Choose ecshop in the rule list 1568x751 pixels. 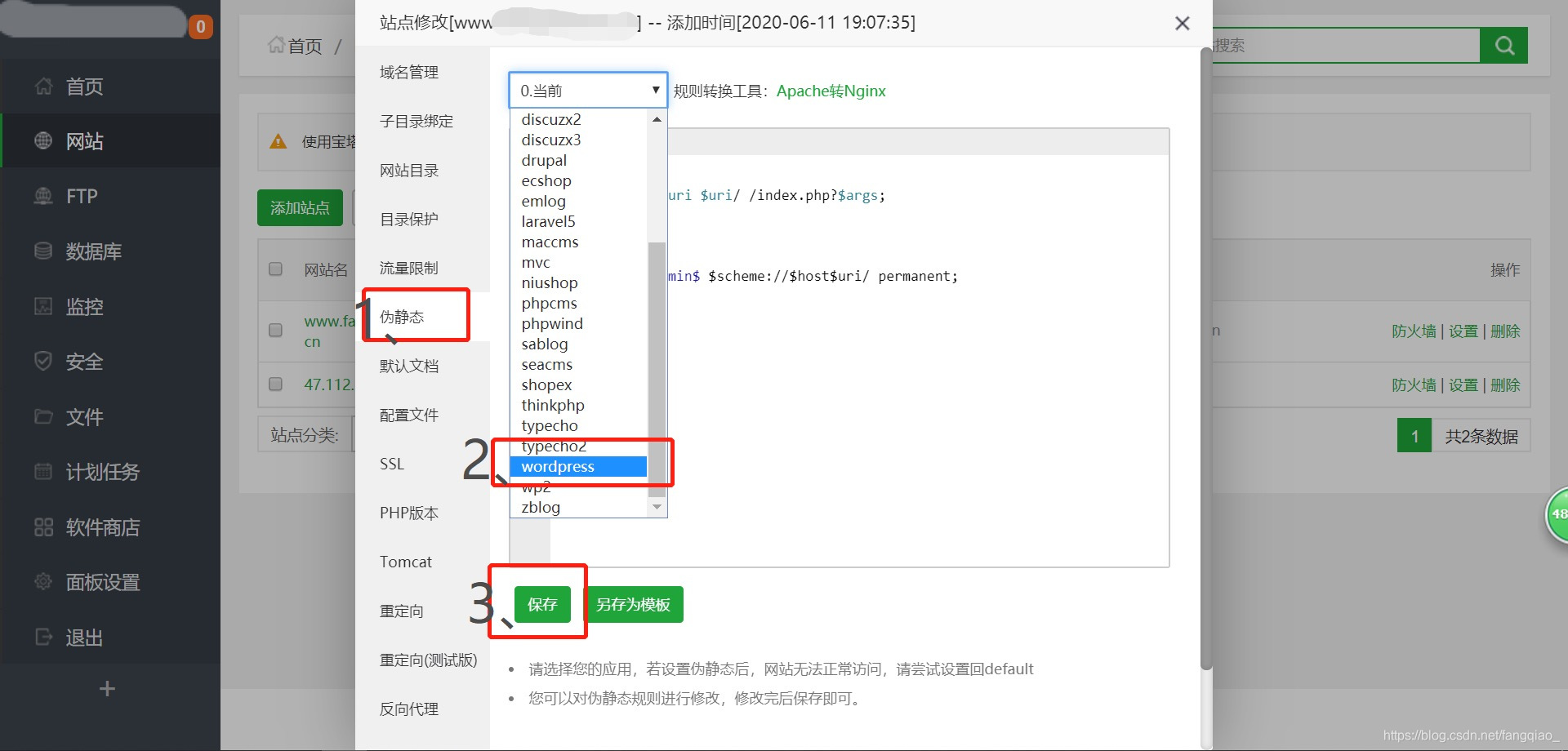(546, 180)
